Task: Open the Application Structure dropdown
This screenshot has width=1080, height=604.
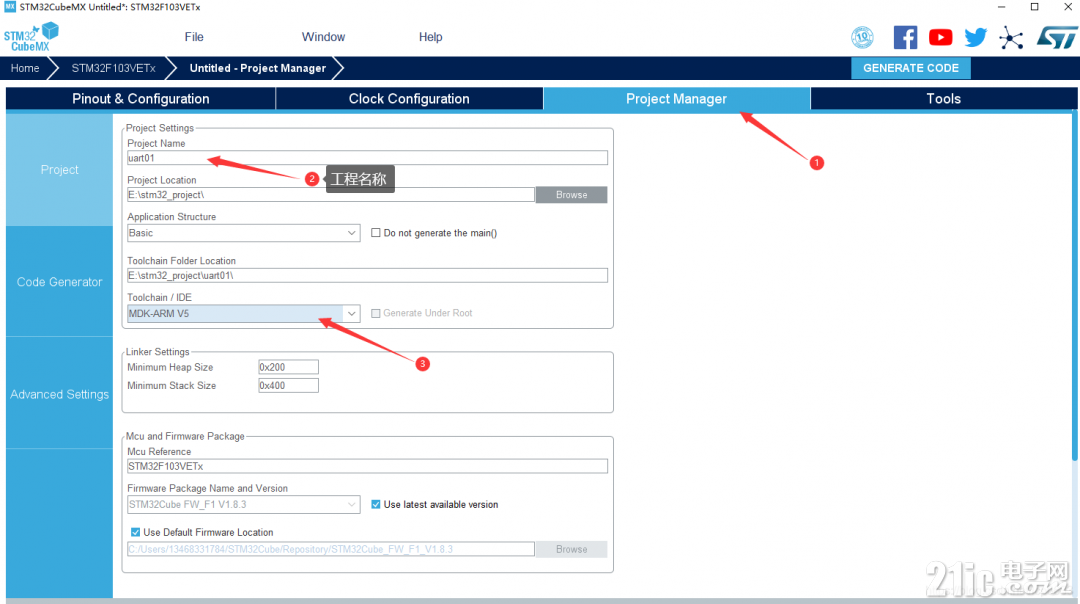Action: coord(243,233)
